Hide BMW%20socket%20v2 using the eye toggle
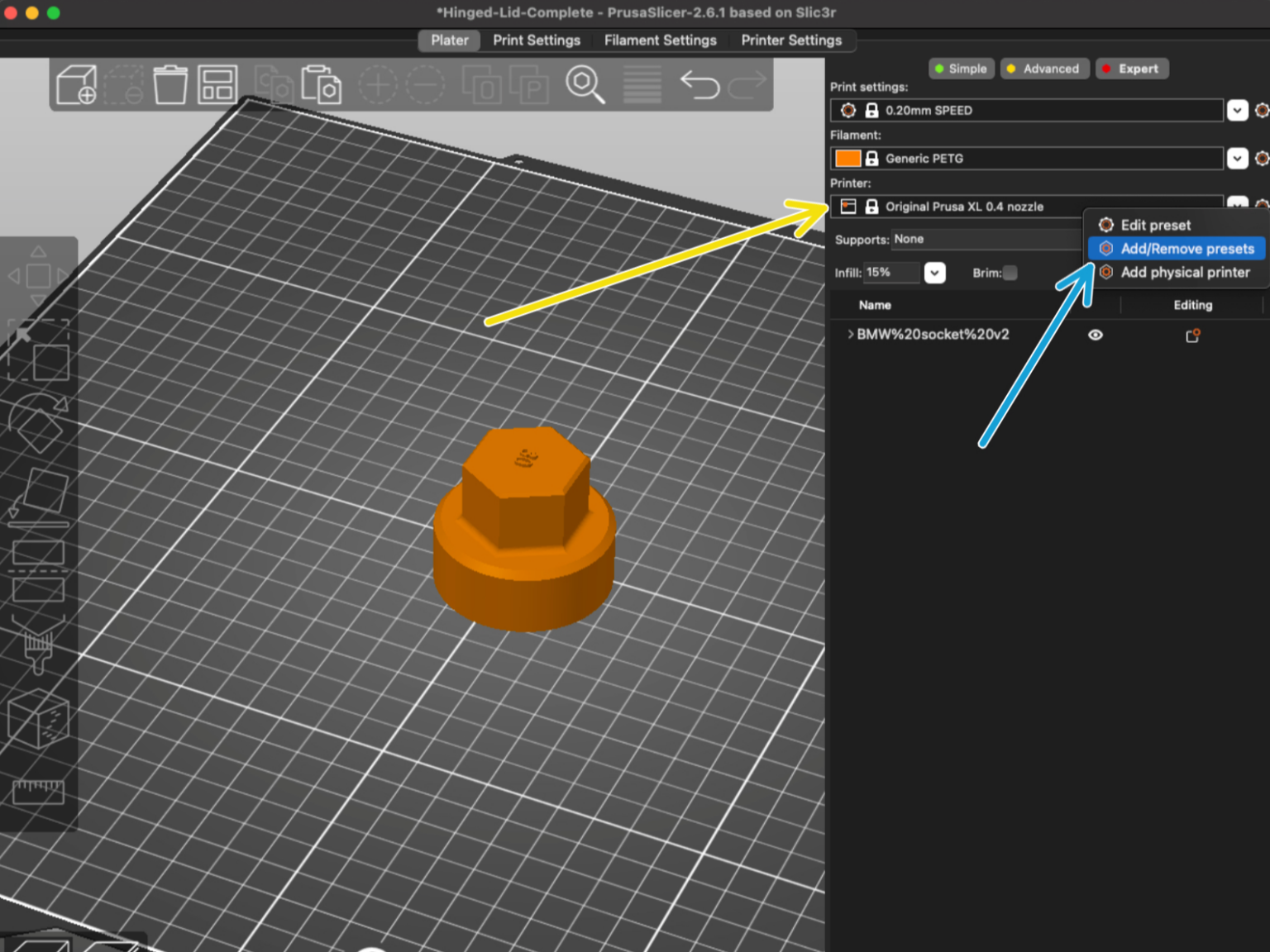1270x952 pixels. tap(1096, 335)
